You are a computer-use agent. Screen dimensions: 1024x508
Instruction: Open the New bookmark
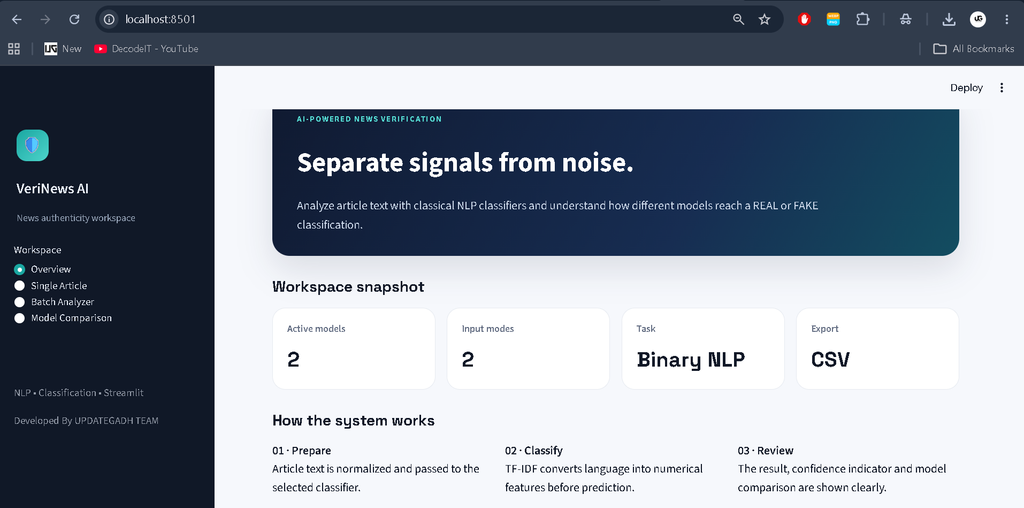[63, 49]
